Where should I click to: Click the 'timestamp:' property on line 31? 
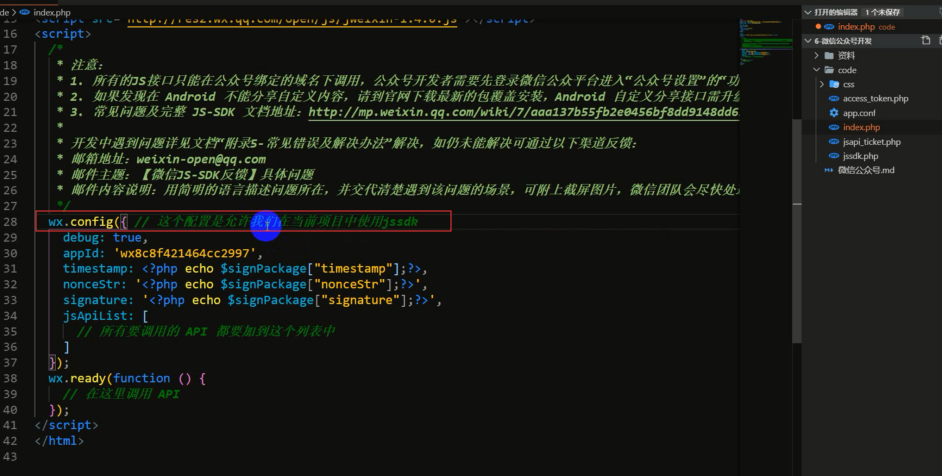[99, 269]
